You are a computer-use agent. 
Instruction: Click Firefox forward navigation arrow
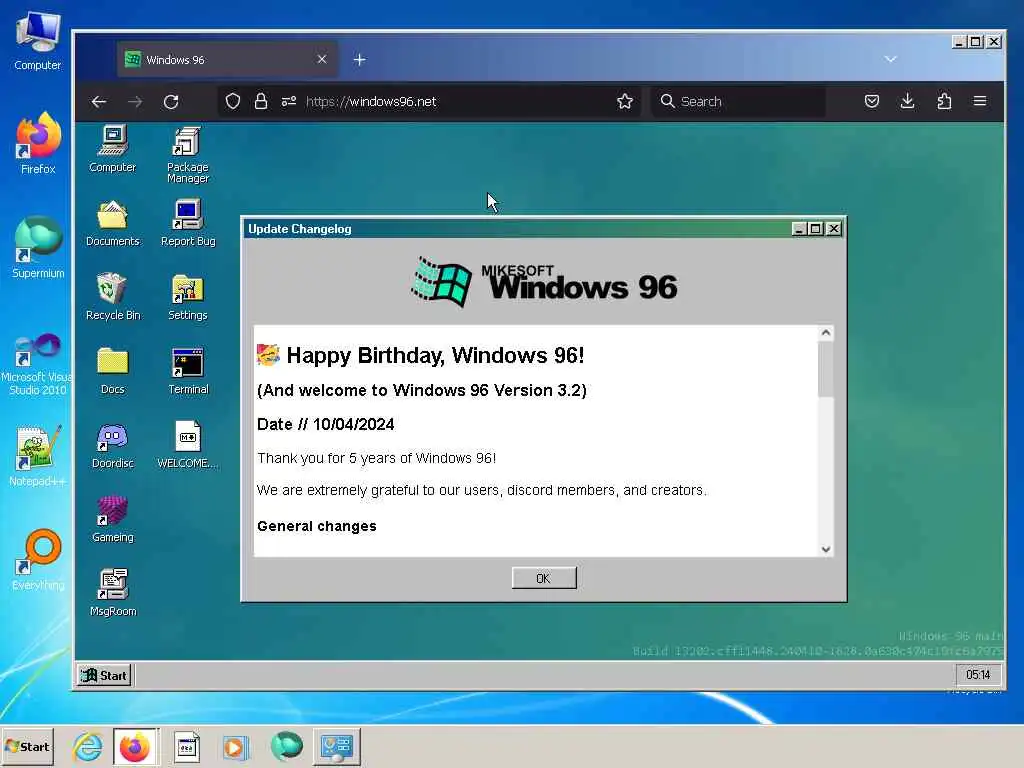click(x=135, y=101)
